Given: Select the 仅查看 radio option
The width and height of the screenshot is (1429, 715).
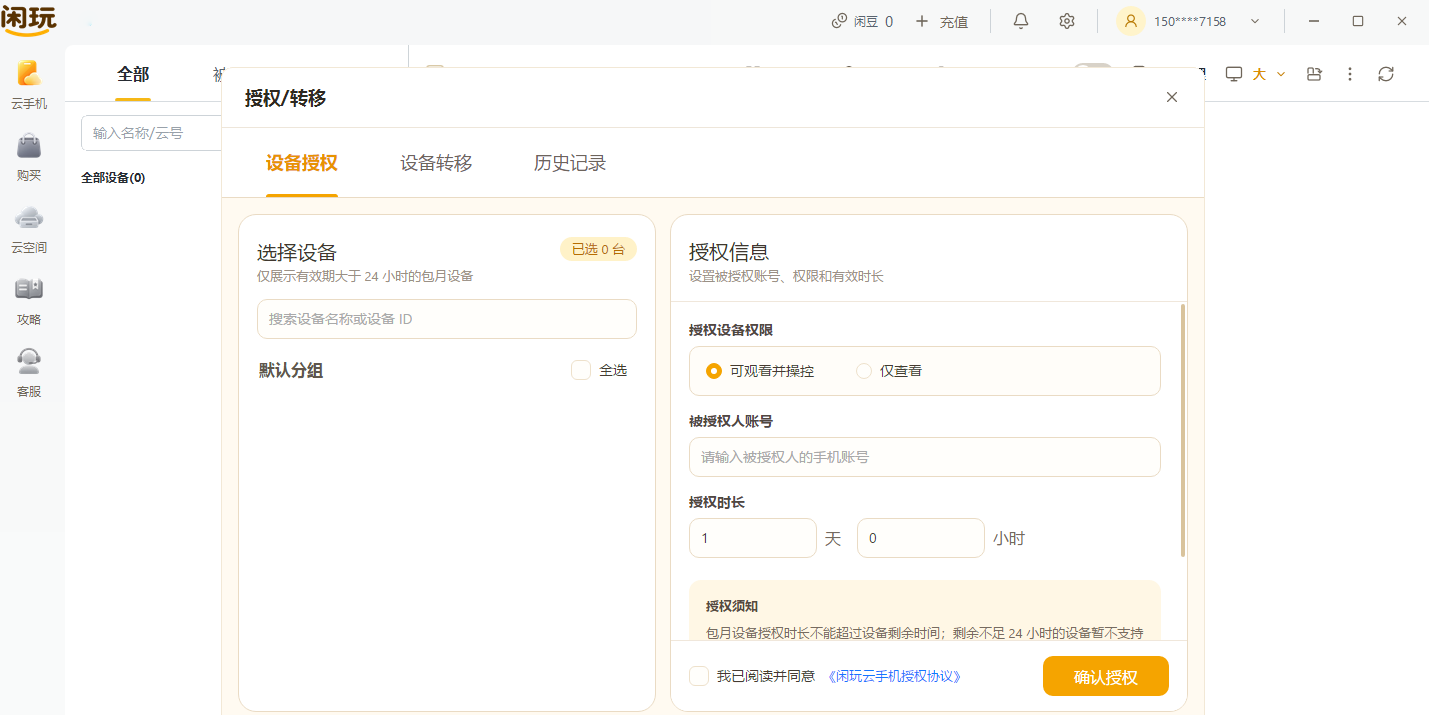Looking at the screenshot, I should [864, 371].
